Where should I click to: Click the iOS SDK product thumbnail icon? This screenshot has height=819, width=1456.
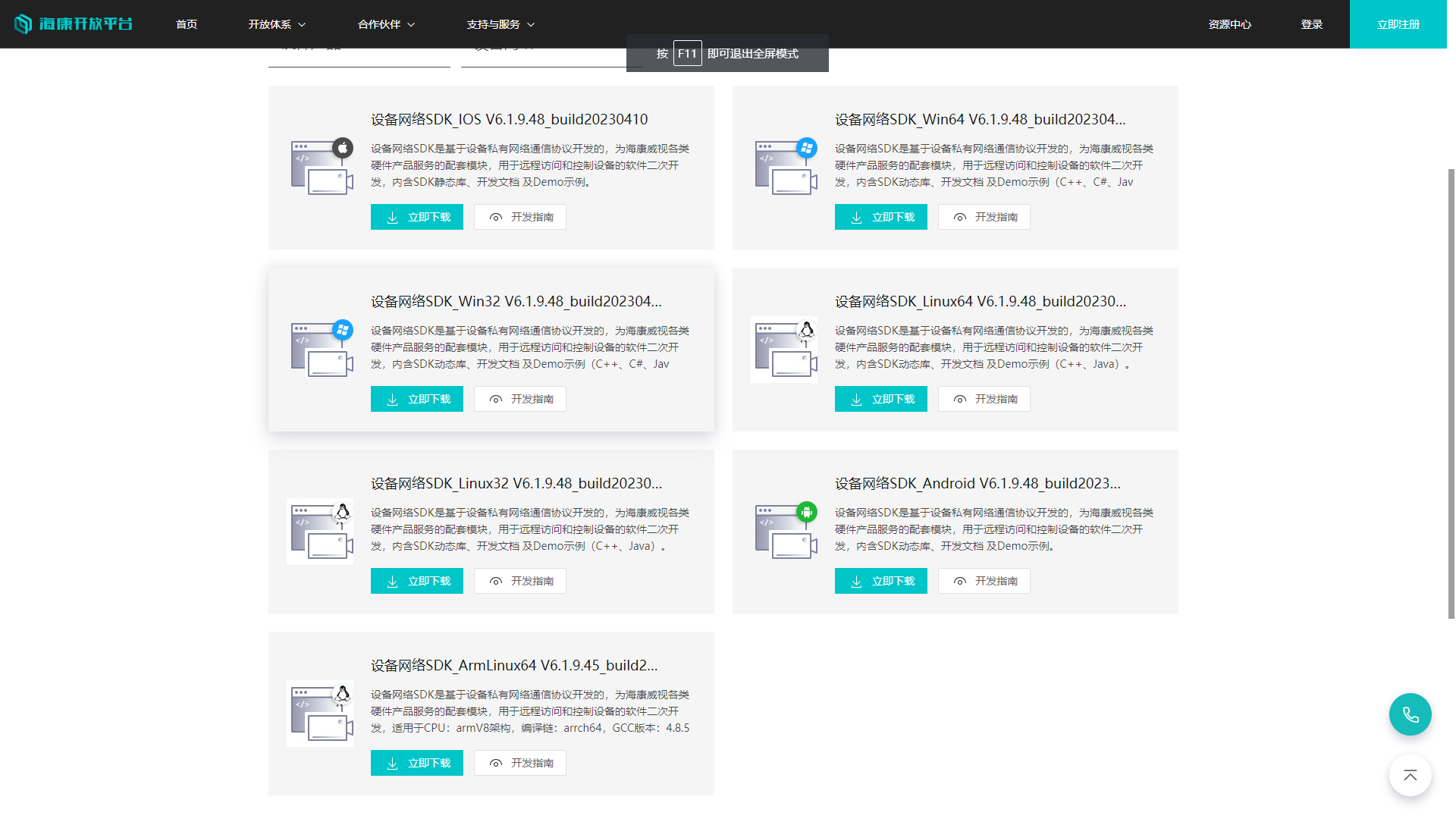tap(322, 167)
